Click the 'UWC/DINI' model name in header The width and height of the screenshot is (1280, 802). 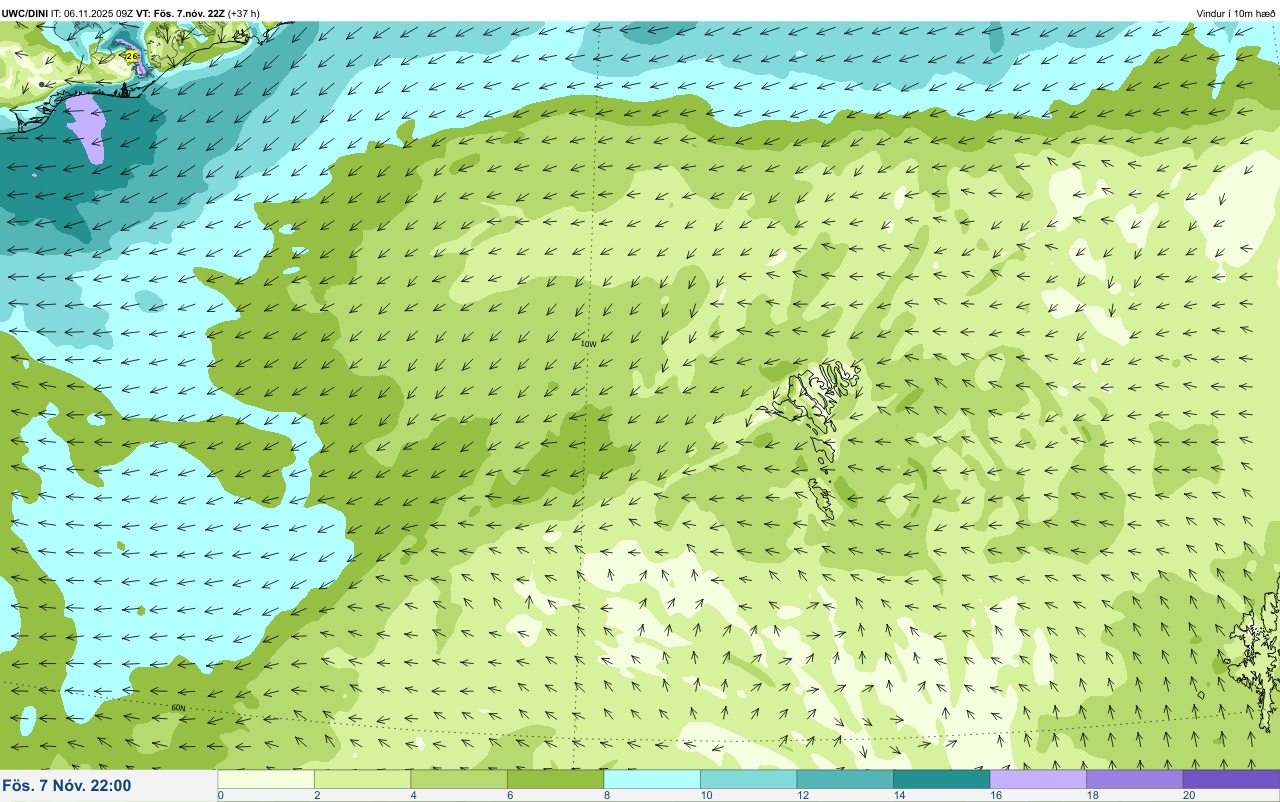coord(25,13)
